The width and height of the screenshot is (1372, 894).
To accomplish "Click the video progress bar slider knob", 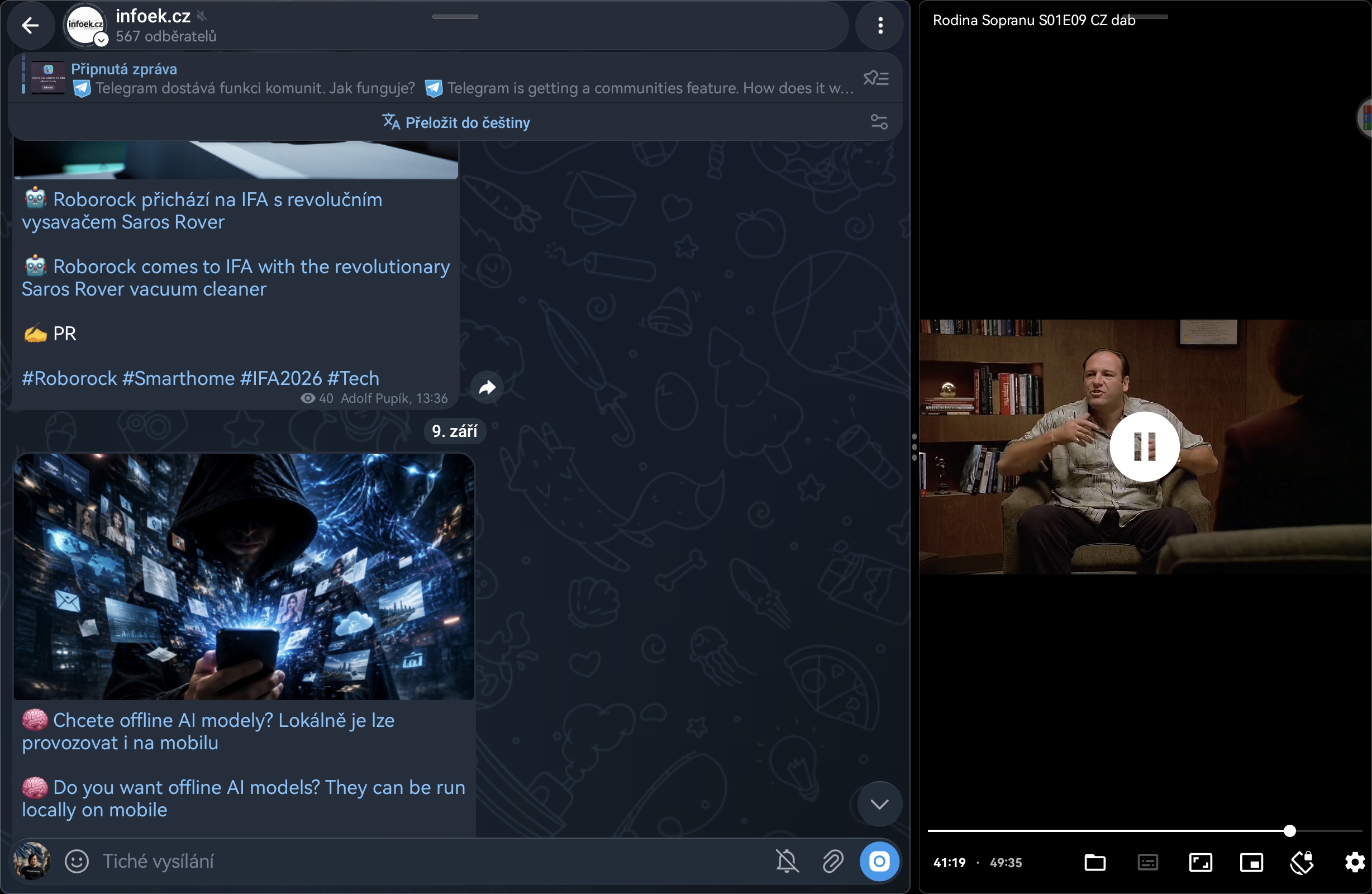I will pyautogui.click(x=1289, y=830).
